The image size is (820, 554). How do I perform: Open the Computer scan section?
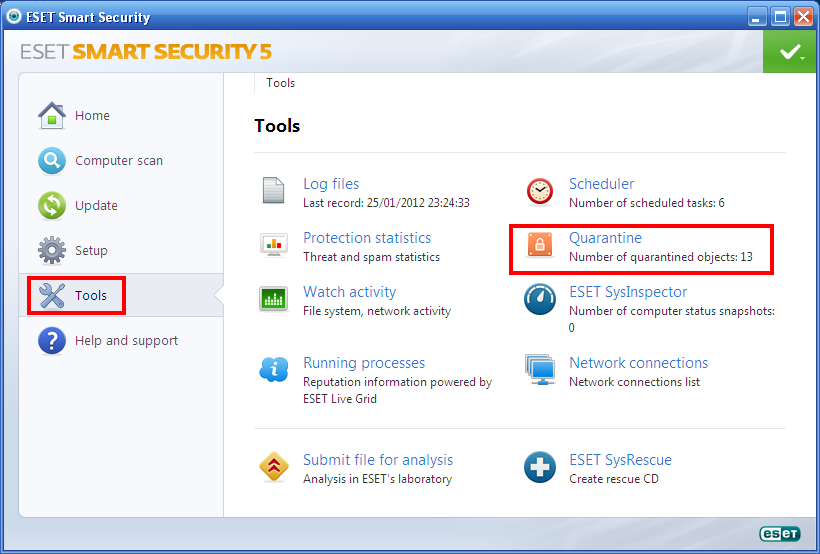point(118,161)
